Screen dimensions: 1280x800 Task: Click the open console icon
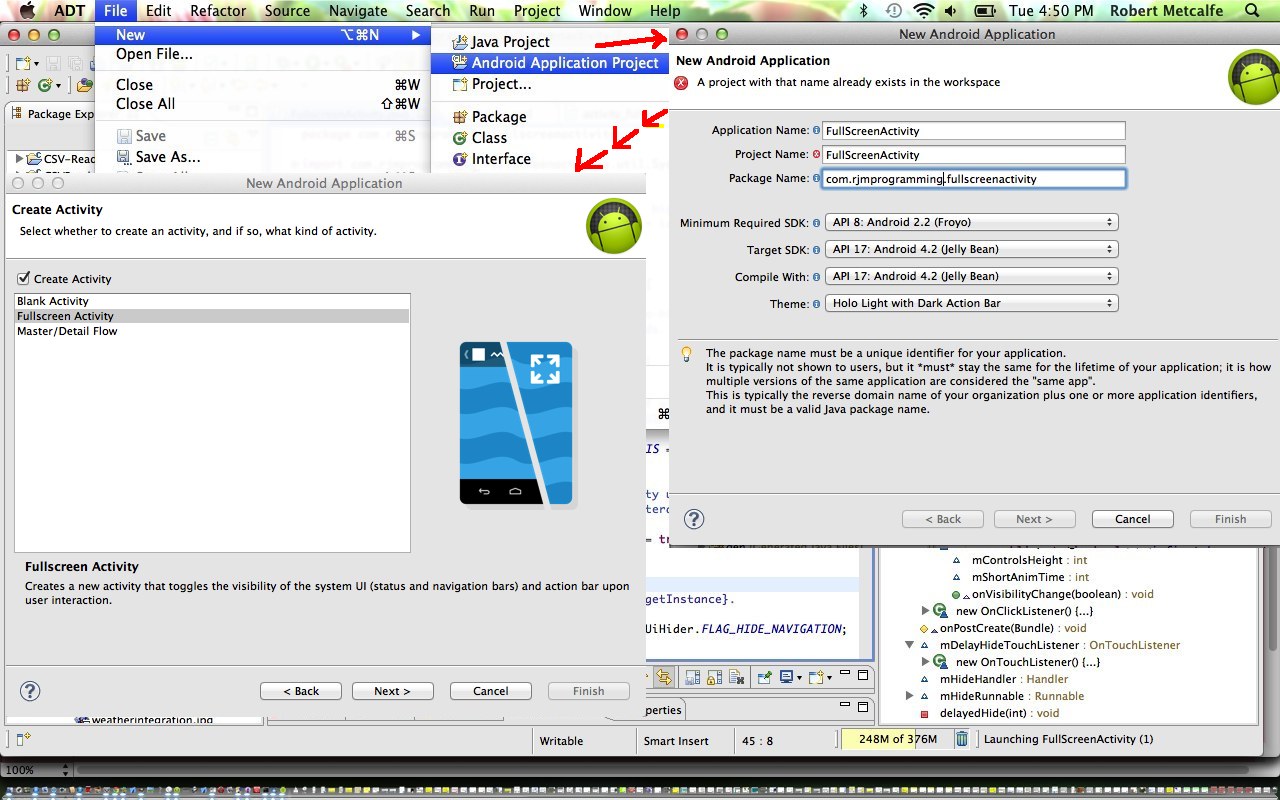click(816, 678)
